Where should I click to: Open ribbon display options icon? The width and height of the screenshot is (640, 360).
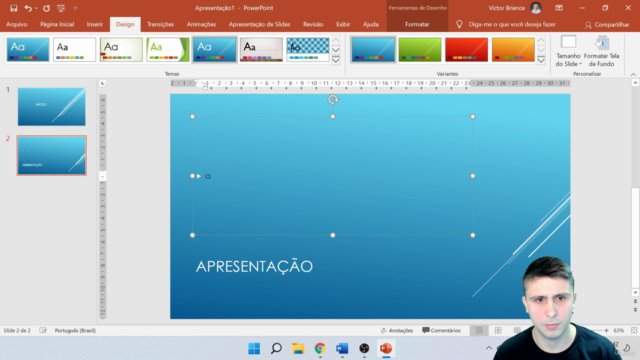(x=559, y=8)
